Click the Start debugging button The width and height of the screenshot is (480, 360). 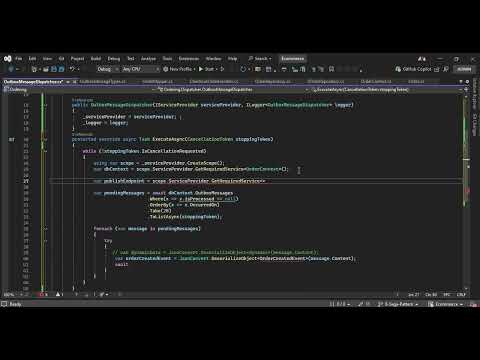tap(206, 69)
